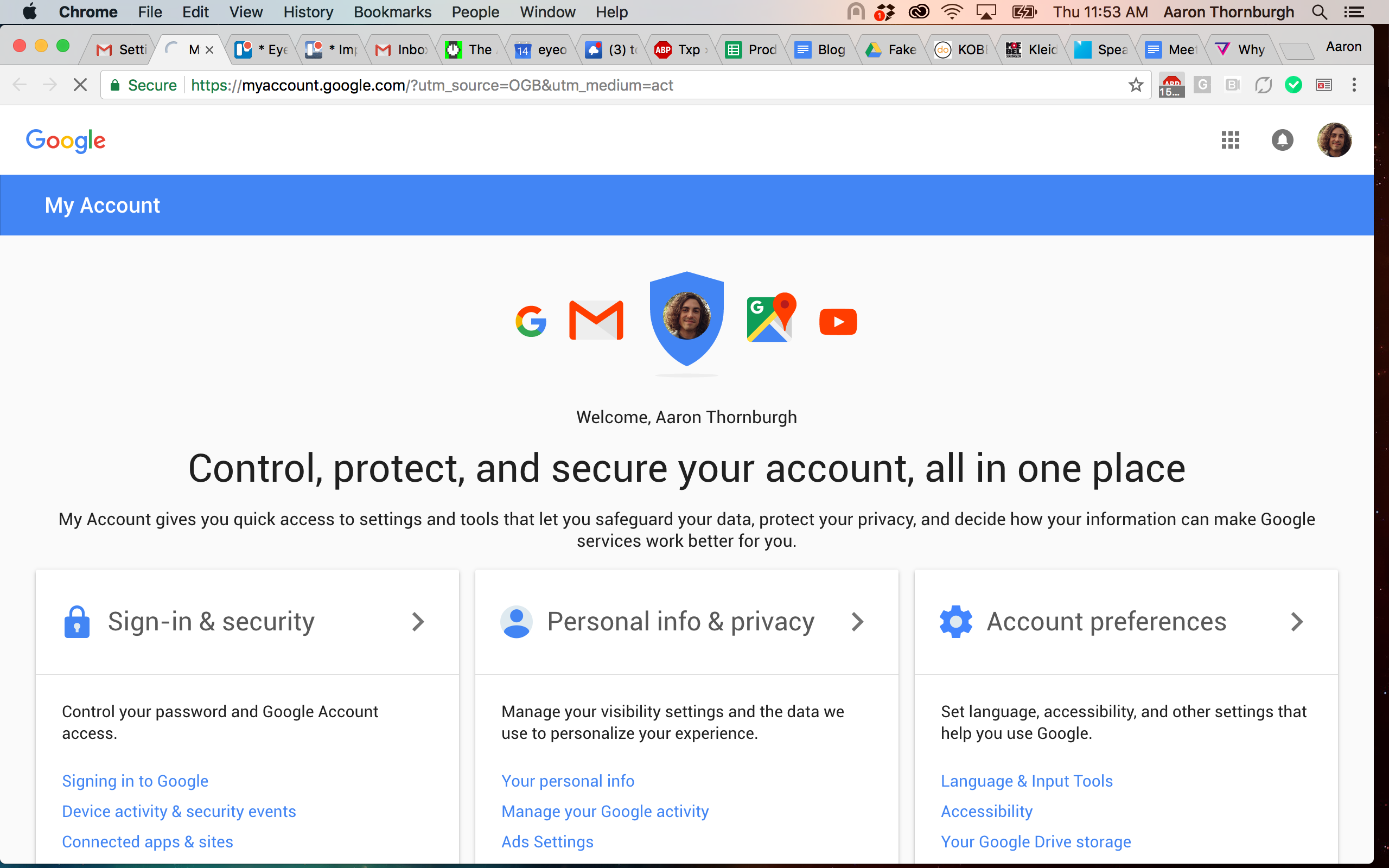Viewport: 1389px width, 868px height.
Task: Open the notifications bell icon
Action: pos(1282,140)
